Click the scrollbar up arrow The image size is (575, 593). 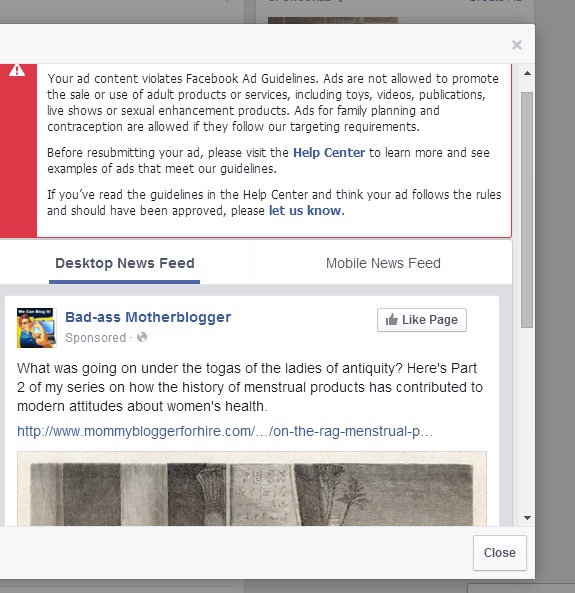coord(527,73)
